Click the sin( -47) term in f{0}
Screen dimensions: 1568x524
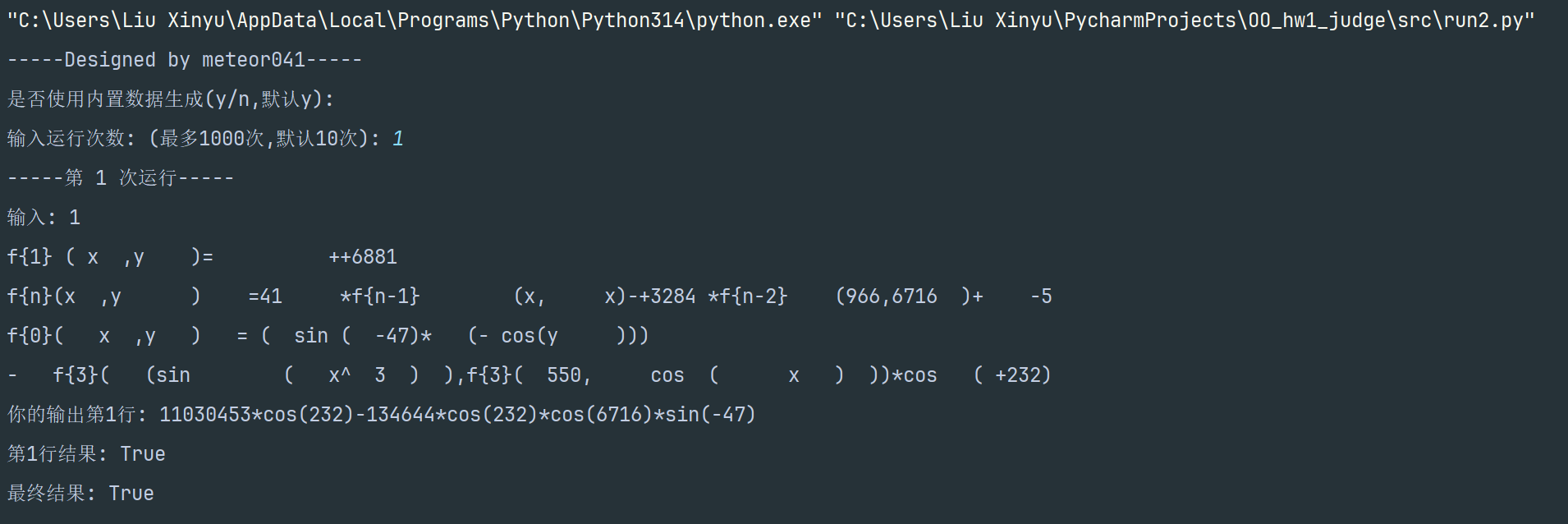click(x=357, y=336)
